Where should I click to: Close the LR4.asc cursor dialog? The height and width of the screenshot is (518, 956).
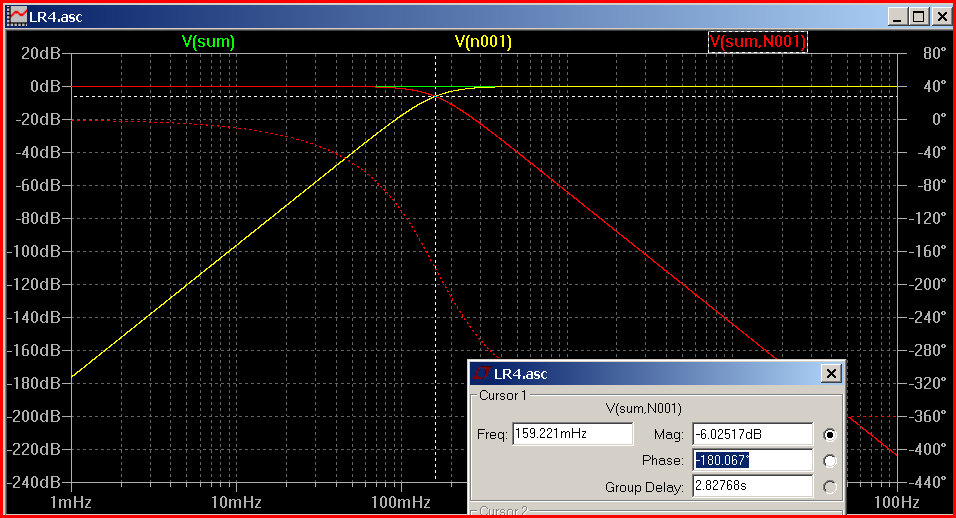click(831, 373)
